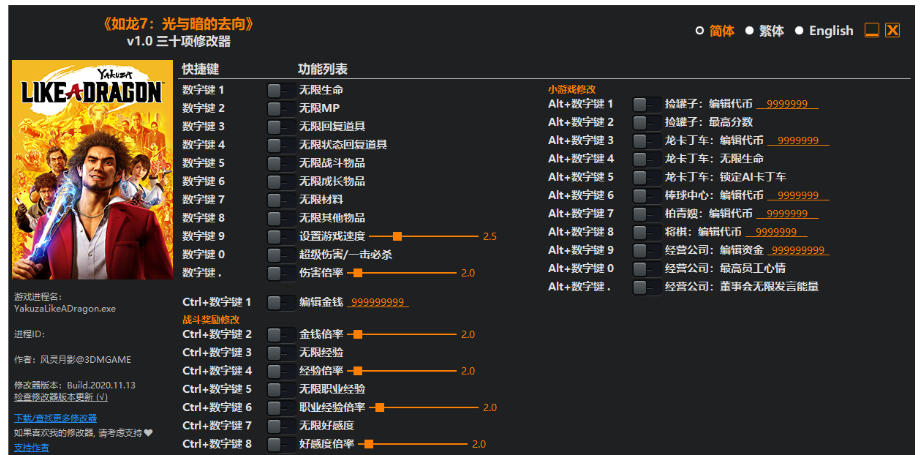Toggle 编辑金钱 switch
Viewport: 924px width, 455px height.
[x=280, y=302]
